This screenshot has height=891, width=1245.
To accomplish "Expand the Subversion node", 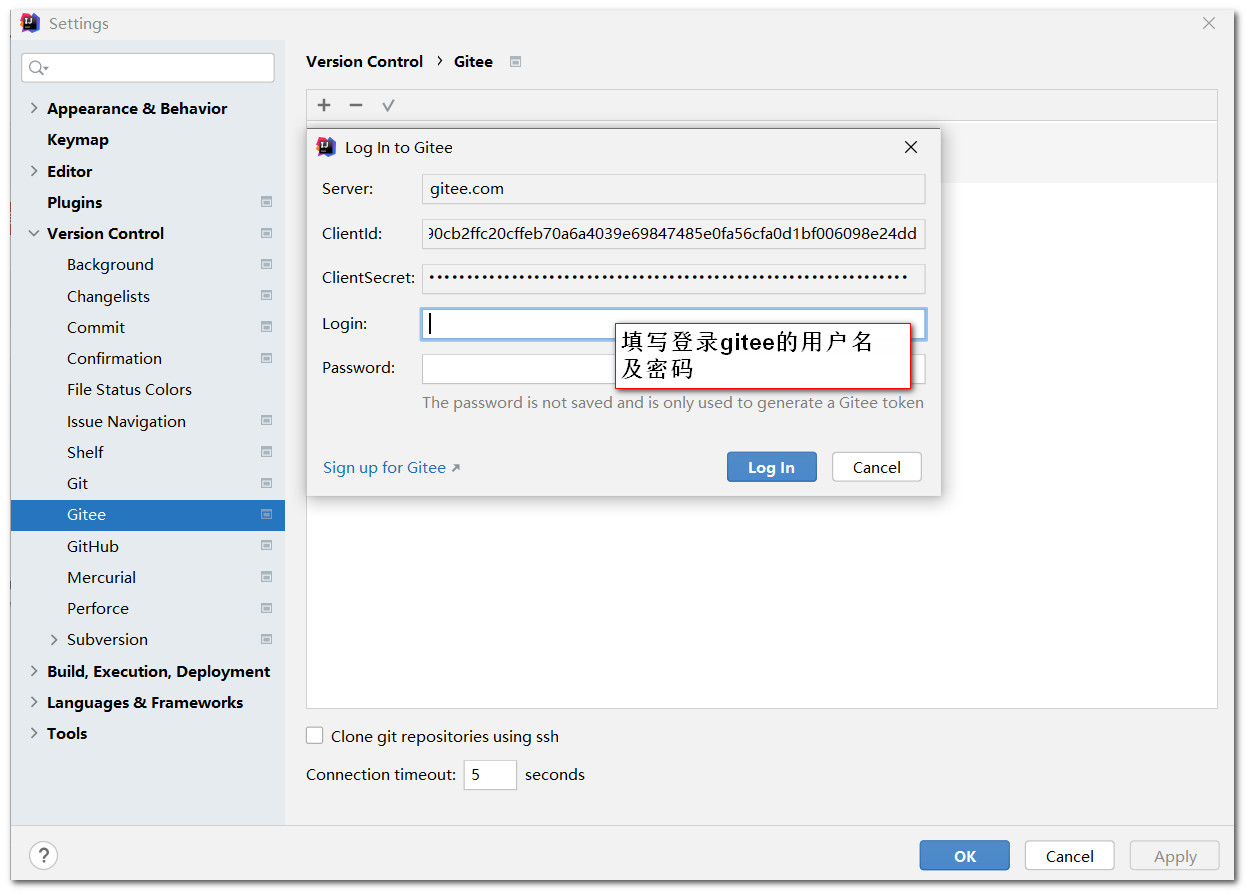I will pos(54,639).
